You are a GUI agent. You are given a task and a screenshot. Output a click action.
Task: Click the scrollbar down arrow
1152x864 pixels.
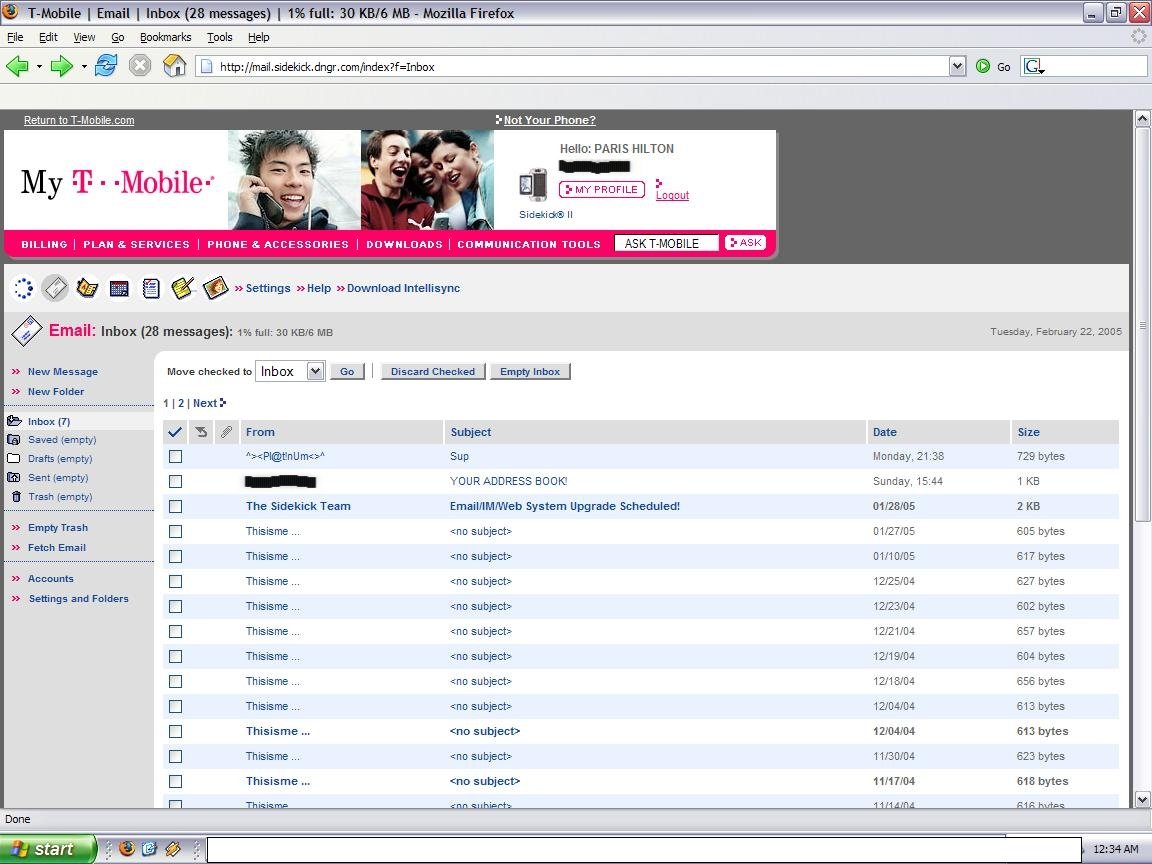coord(1142,799)
